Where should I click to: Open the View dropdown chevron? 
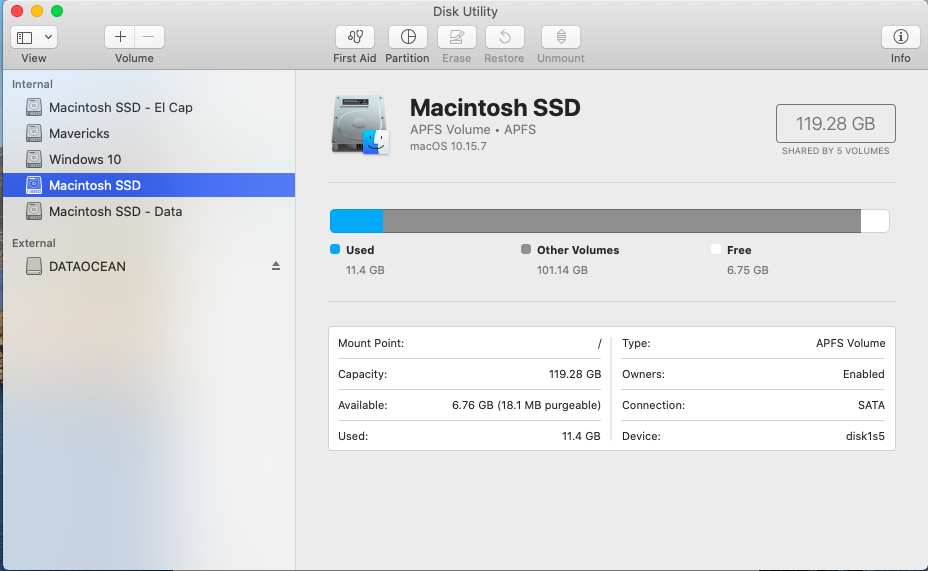pyautogui.click(x=49, y=37)
